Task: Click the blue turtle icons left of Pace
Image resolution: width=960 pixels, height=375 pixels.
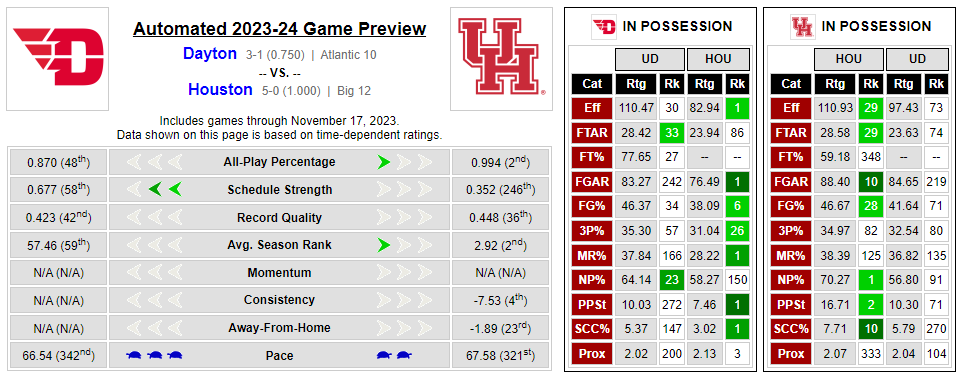Action: tap(154, 355)
